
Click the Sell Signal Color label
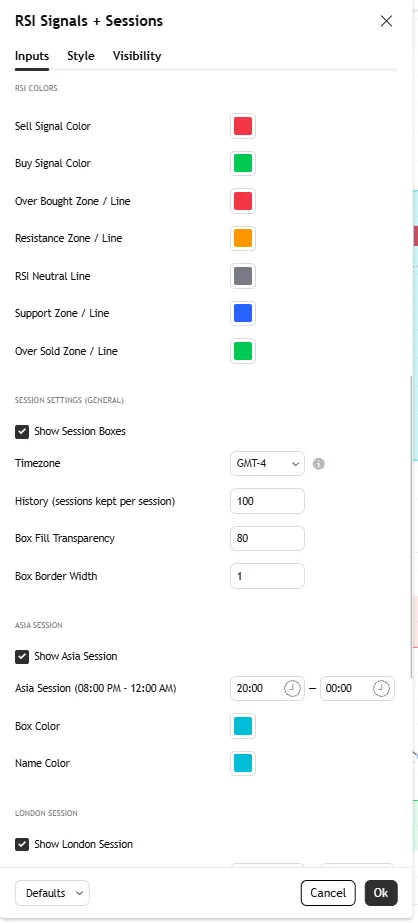tap(53, 127)
